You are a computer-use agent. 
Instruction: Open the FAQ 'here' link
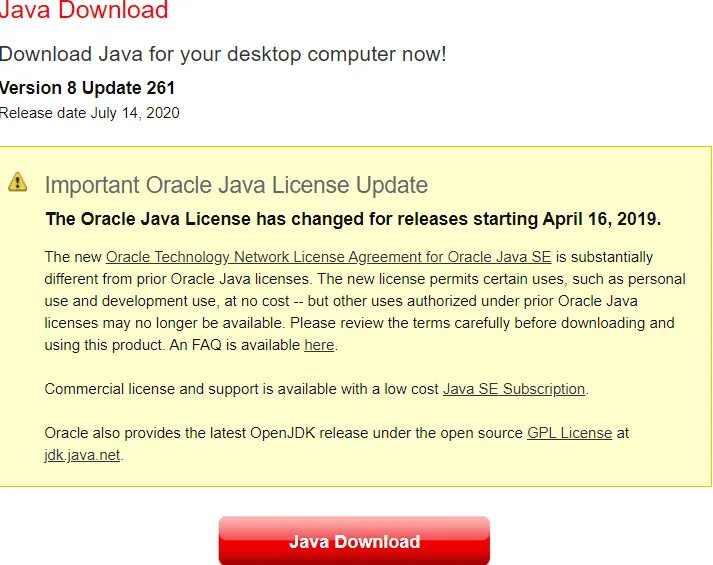(319, 345)
